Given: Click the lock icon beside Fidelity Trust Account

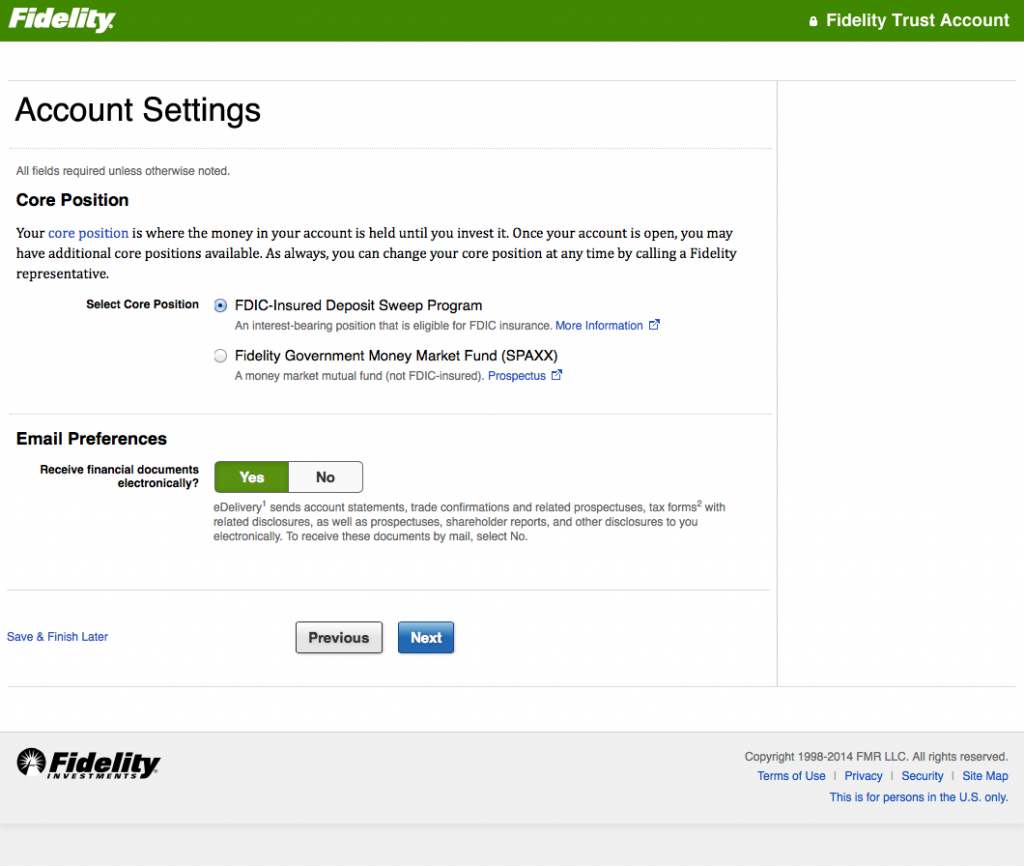Looking at the screenshot, I should [x=813, y=21].
